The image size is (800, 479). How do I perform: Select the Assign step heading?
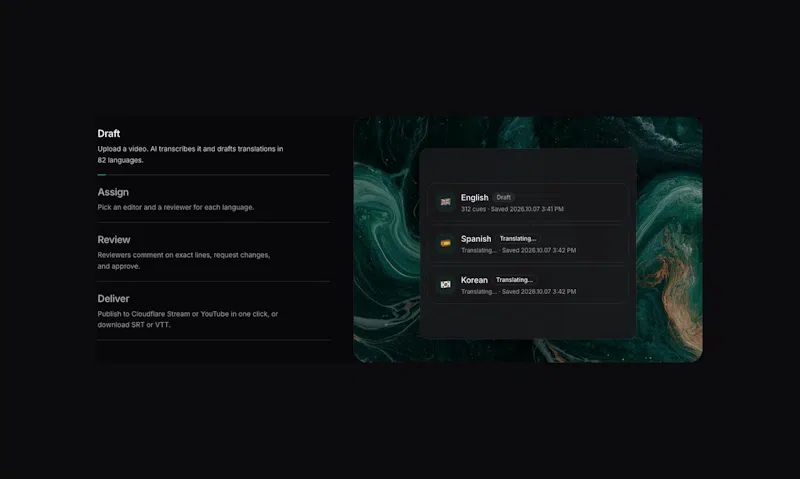[x=113, y=192]
